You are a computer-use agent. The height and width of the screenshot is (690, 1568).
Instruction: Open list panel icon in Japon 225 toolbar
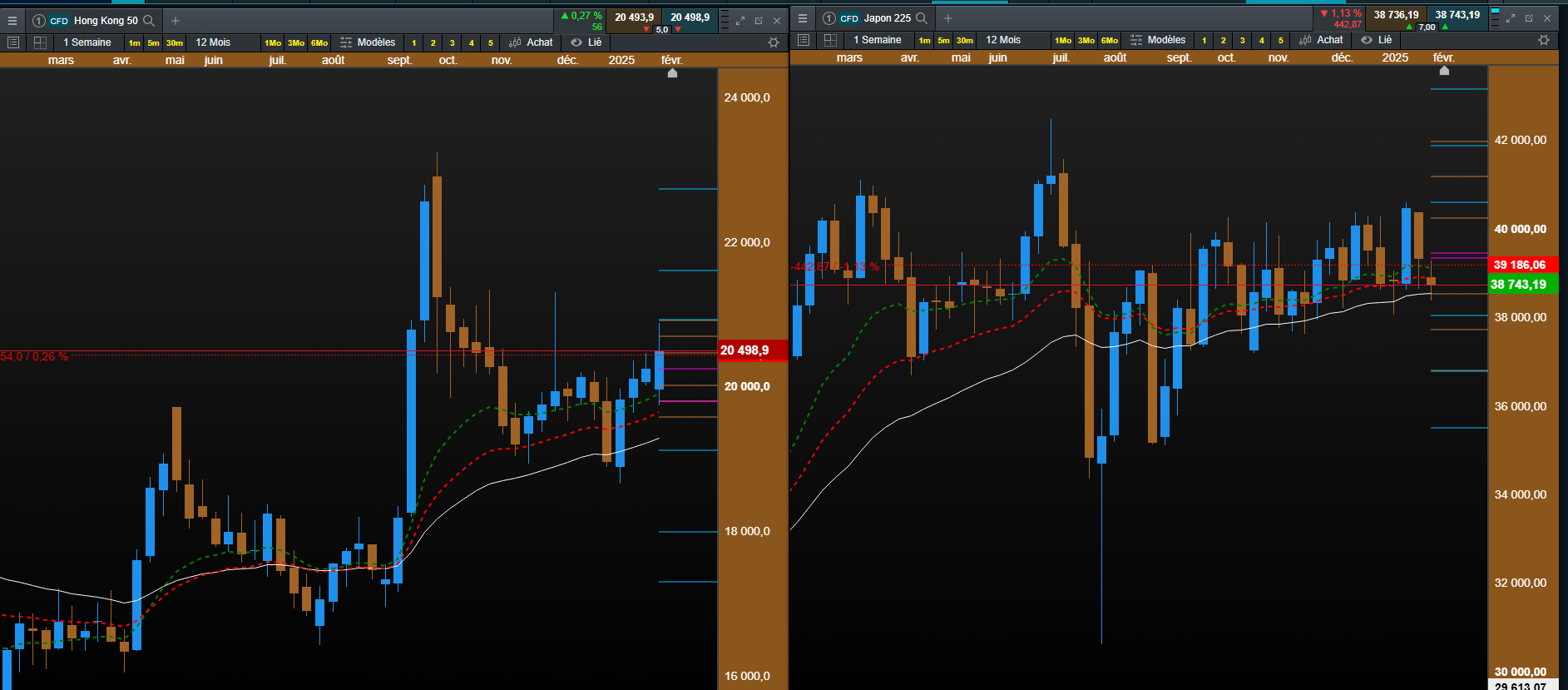click(x=804, y=40)
